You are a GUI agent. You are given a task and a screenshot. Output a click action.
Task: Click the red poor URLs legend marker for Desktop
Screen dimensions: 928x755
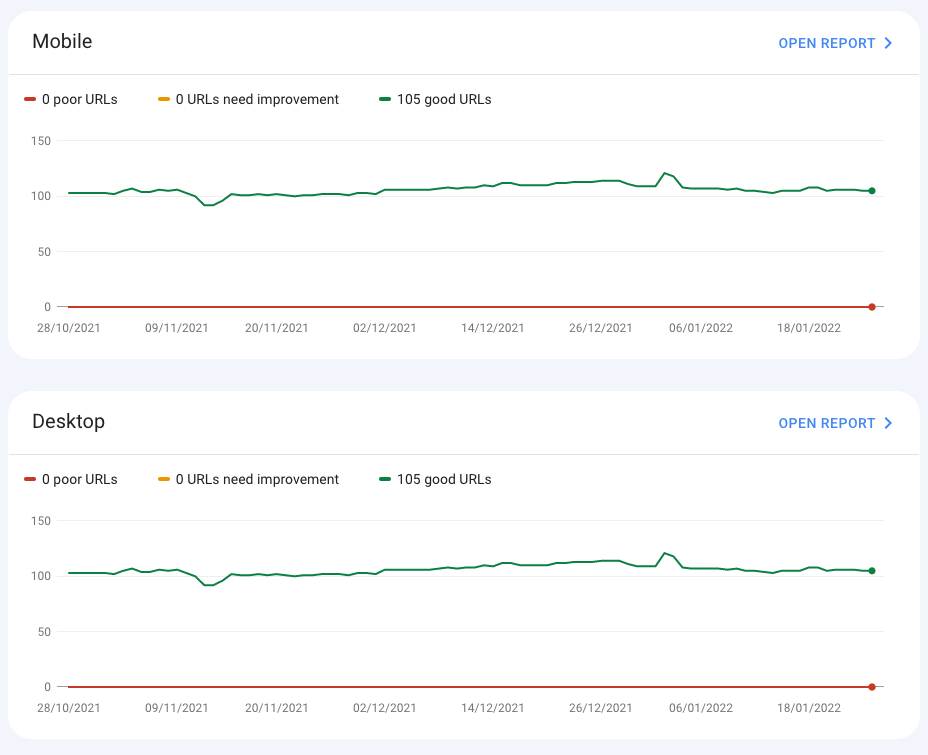(30, 479)
